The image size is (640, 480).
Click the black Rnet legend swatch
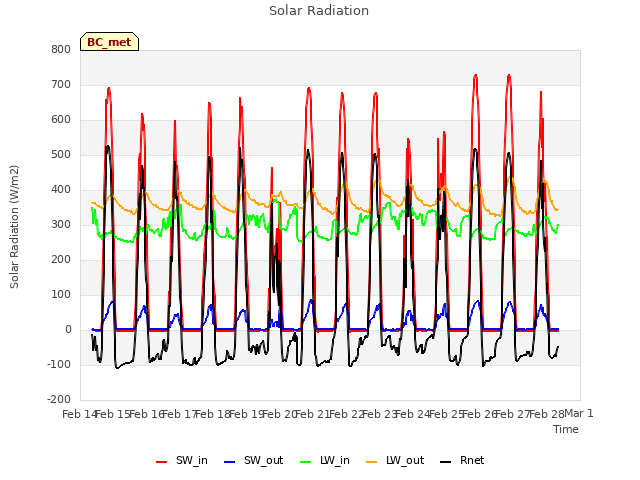click(x=446, y=462)
